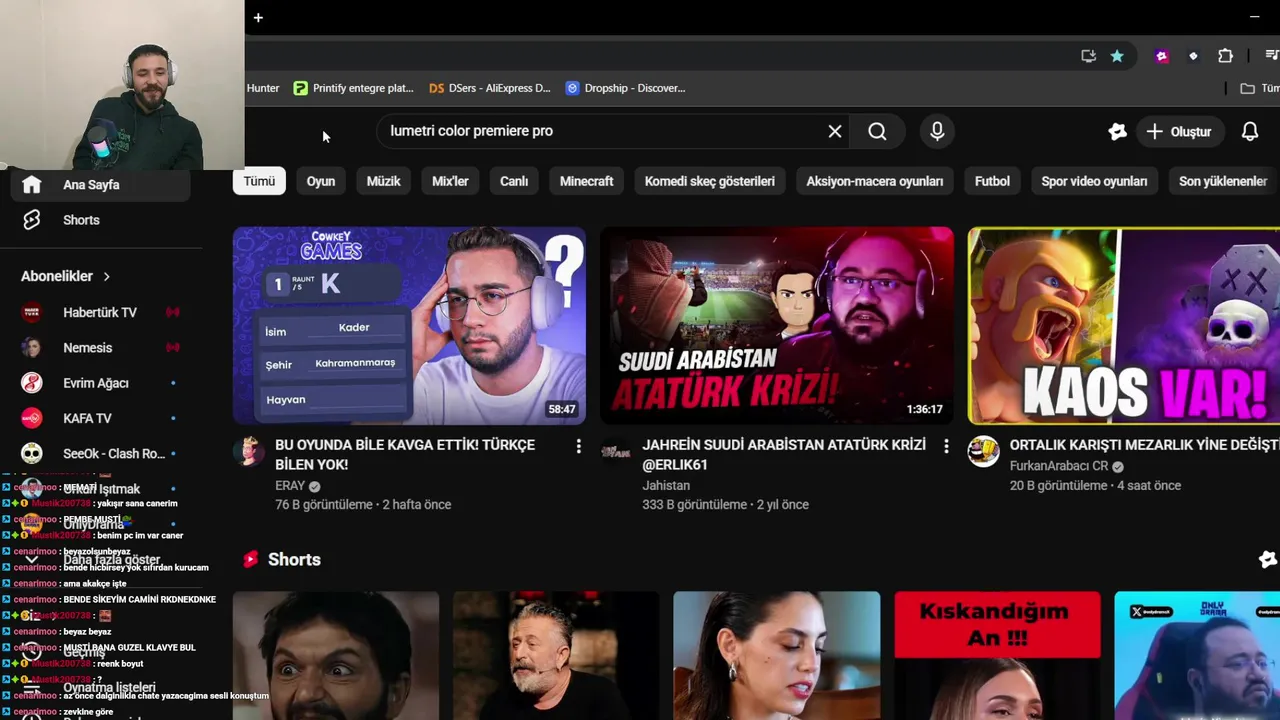Open the Nemesis channel subscription
This screenshot has width=1280, height=720.
100,348
